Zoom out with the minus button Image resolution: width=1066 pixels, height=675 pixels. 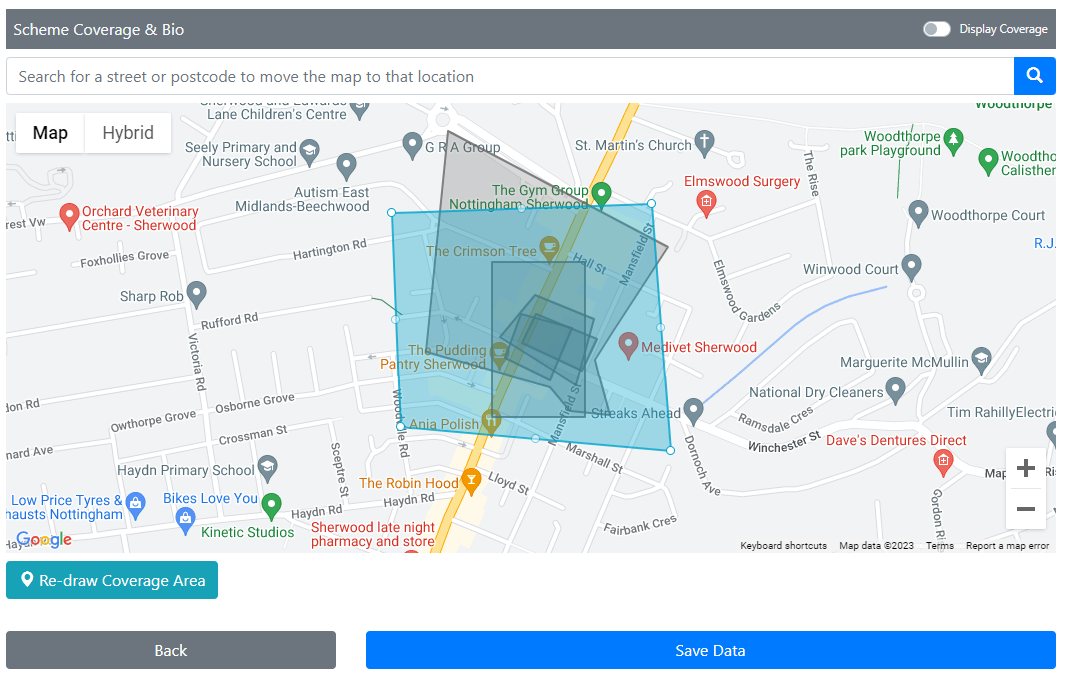(1025, 508)
